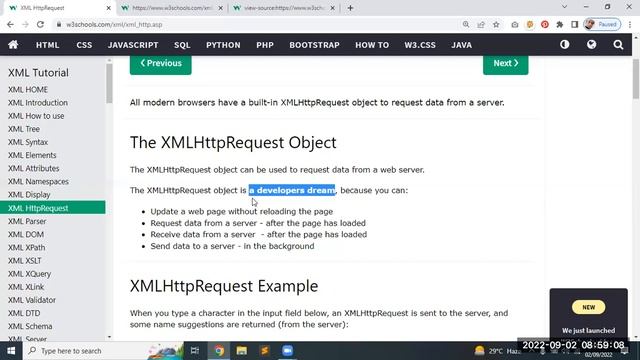Open a new browser tab with plus
Image resolution: width=640 pixels, height=360 pixels.
point(350,8)
